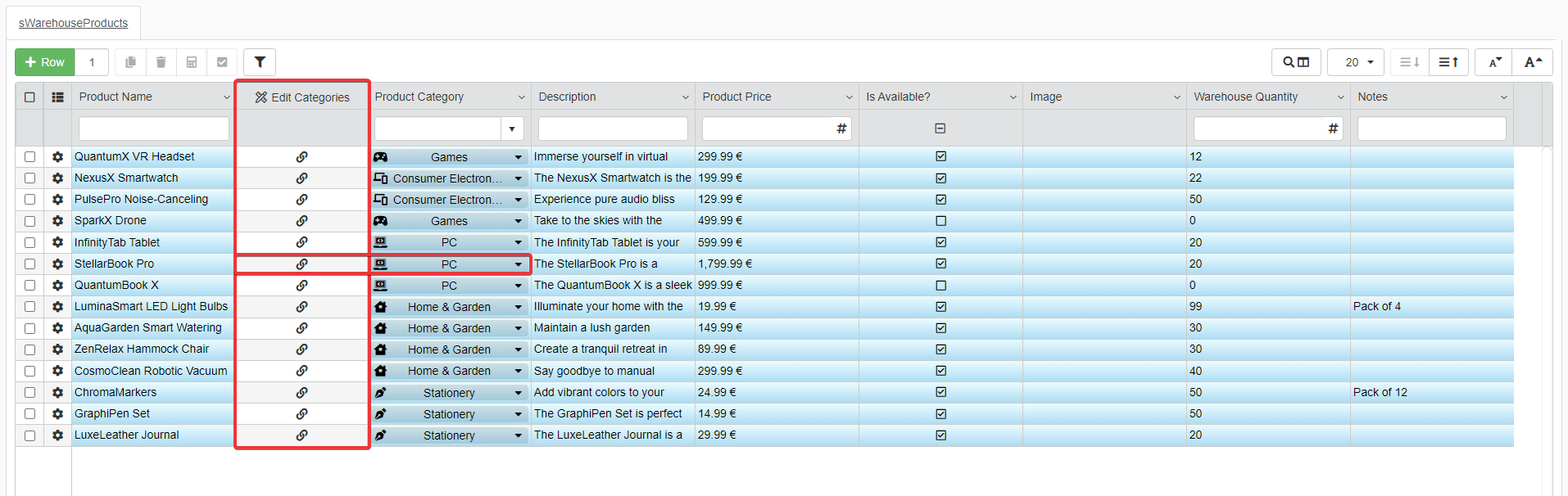Open the Product Price column header menu

pos(849,97)
